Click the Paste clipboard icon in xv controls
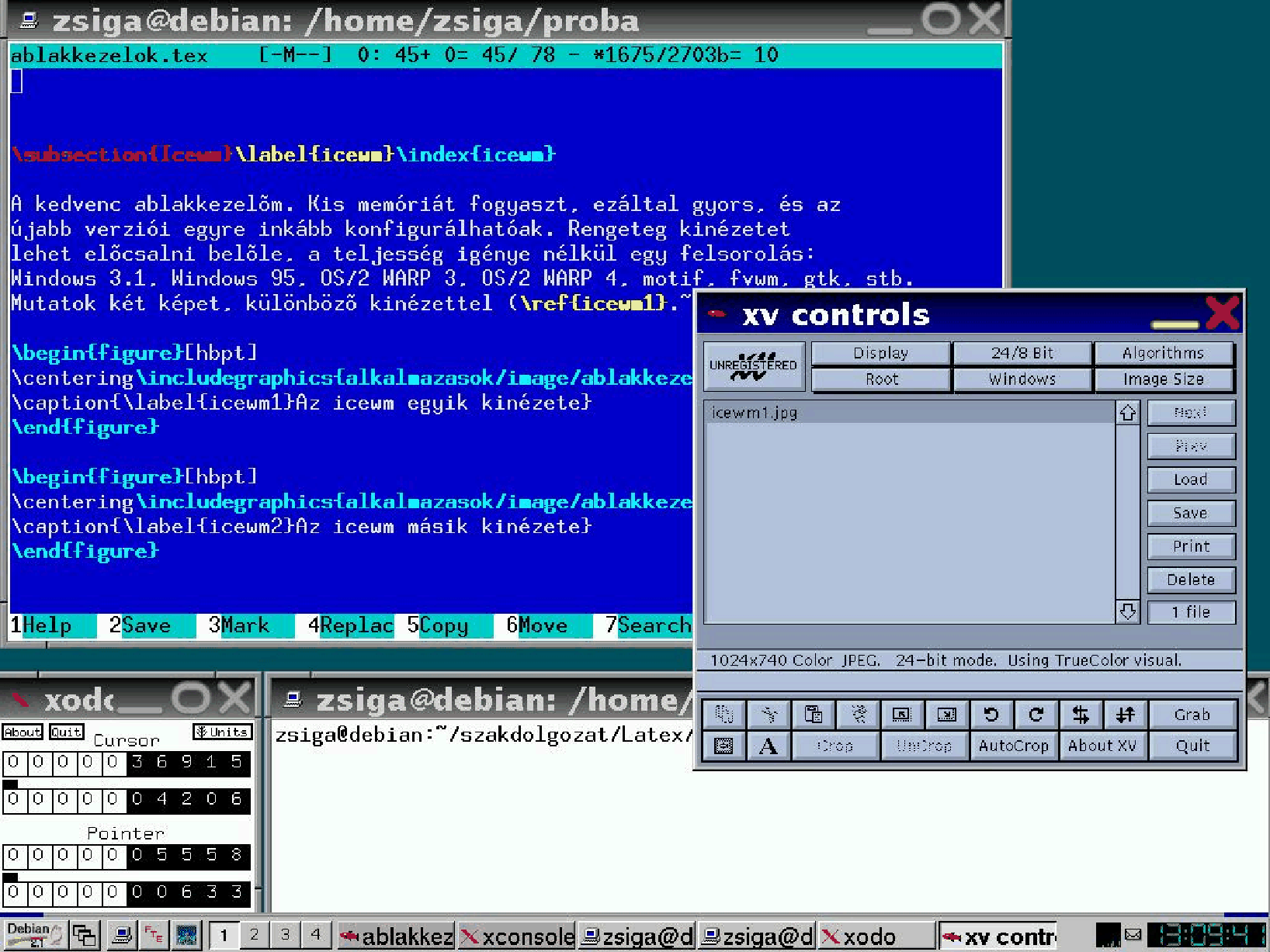 pyautogui.click(x=814, y=714)
